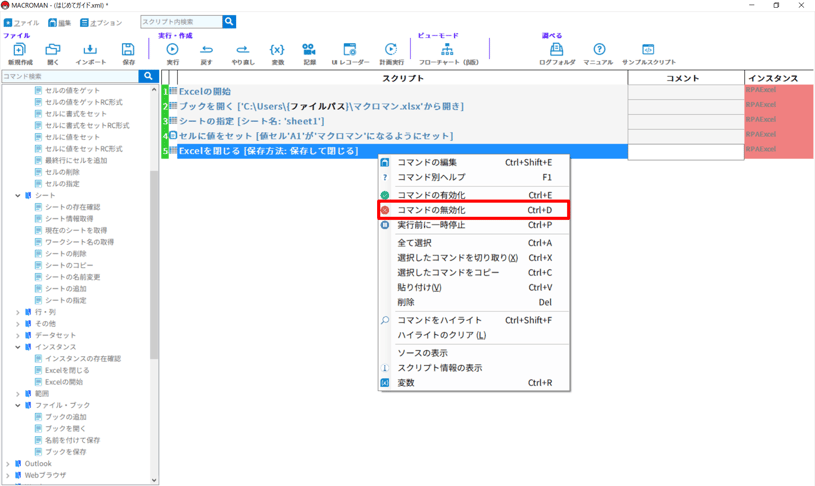Viewport: 815px width, 486px height.
Task: Open the UIレコーダー tool
Action: 350,50
